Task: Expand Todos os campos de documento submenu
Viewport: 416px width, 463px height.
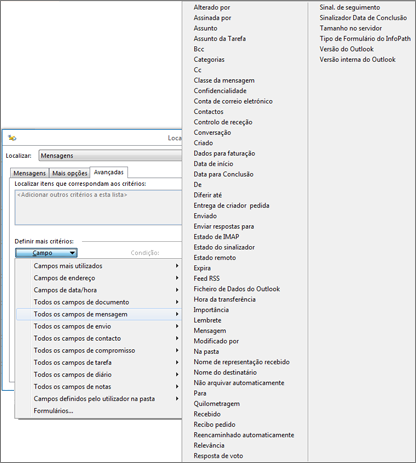Action: coord(99,302)
